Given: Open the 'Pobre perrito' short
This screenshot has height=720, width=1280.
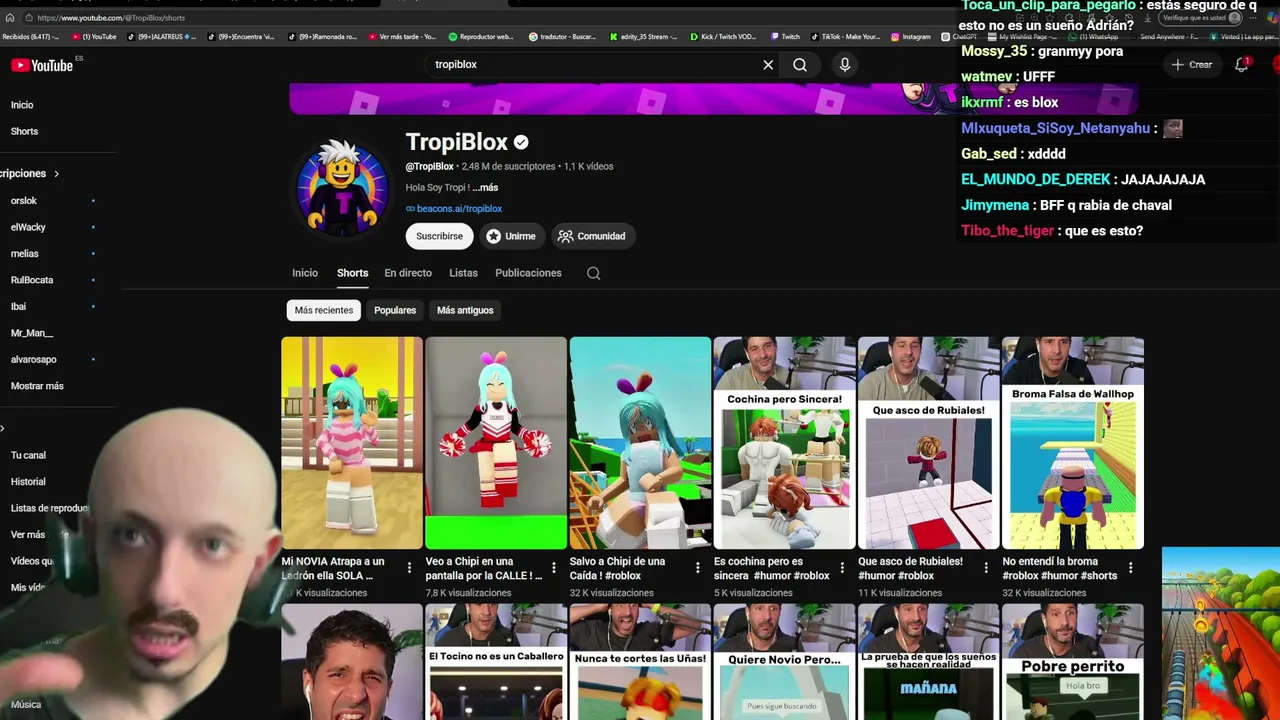Looking at the screenshot, I should pyautogui.click(x=1072, y=662).
